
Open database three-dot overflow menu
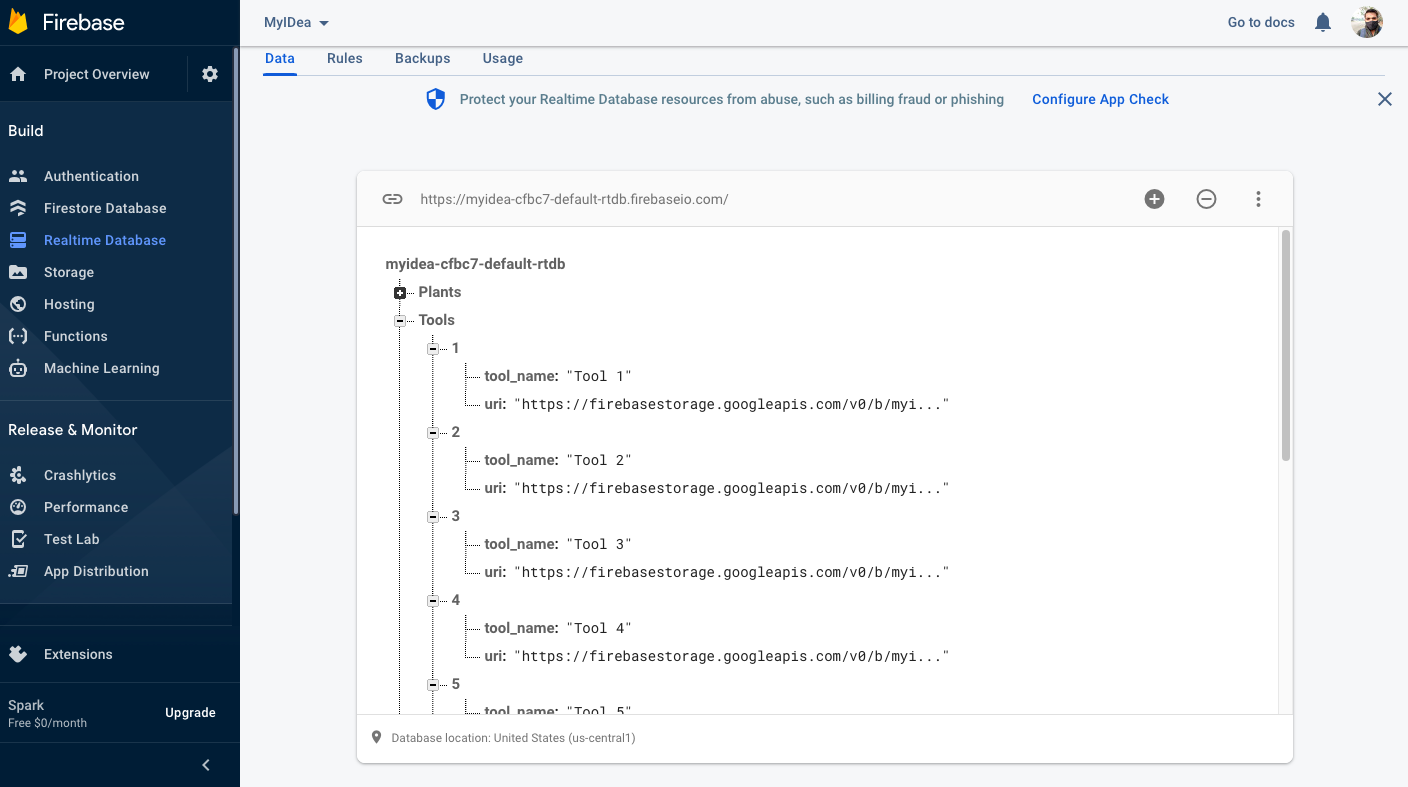pos(1258,199)
